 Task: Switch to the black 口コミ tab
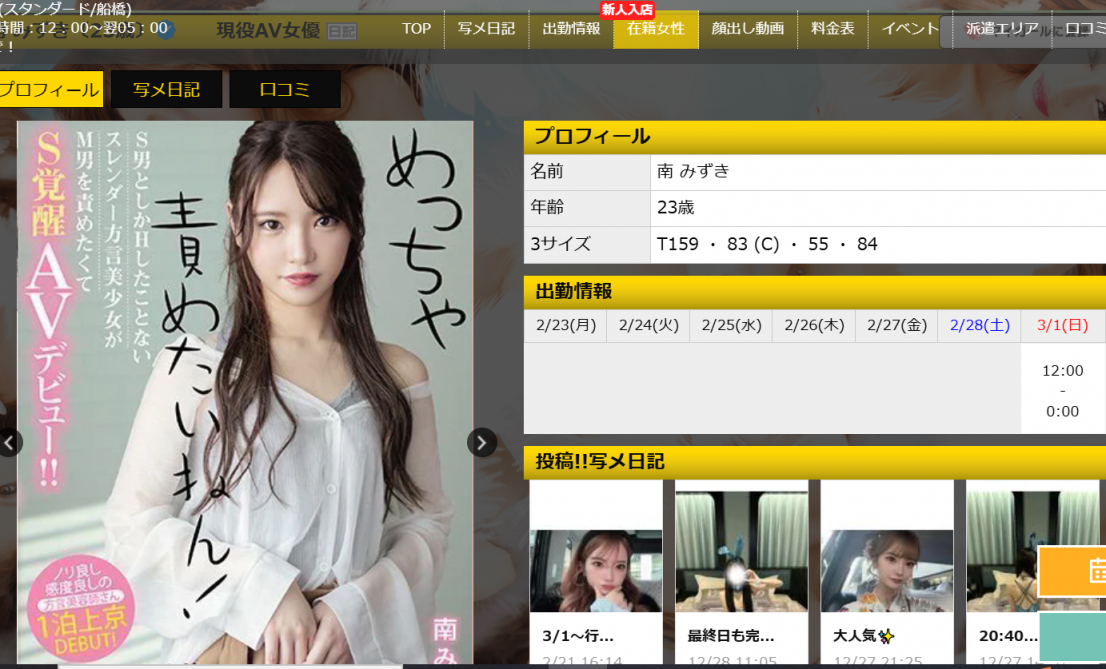click(x=285, y=90)
